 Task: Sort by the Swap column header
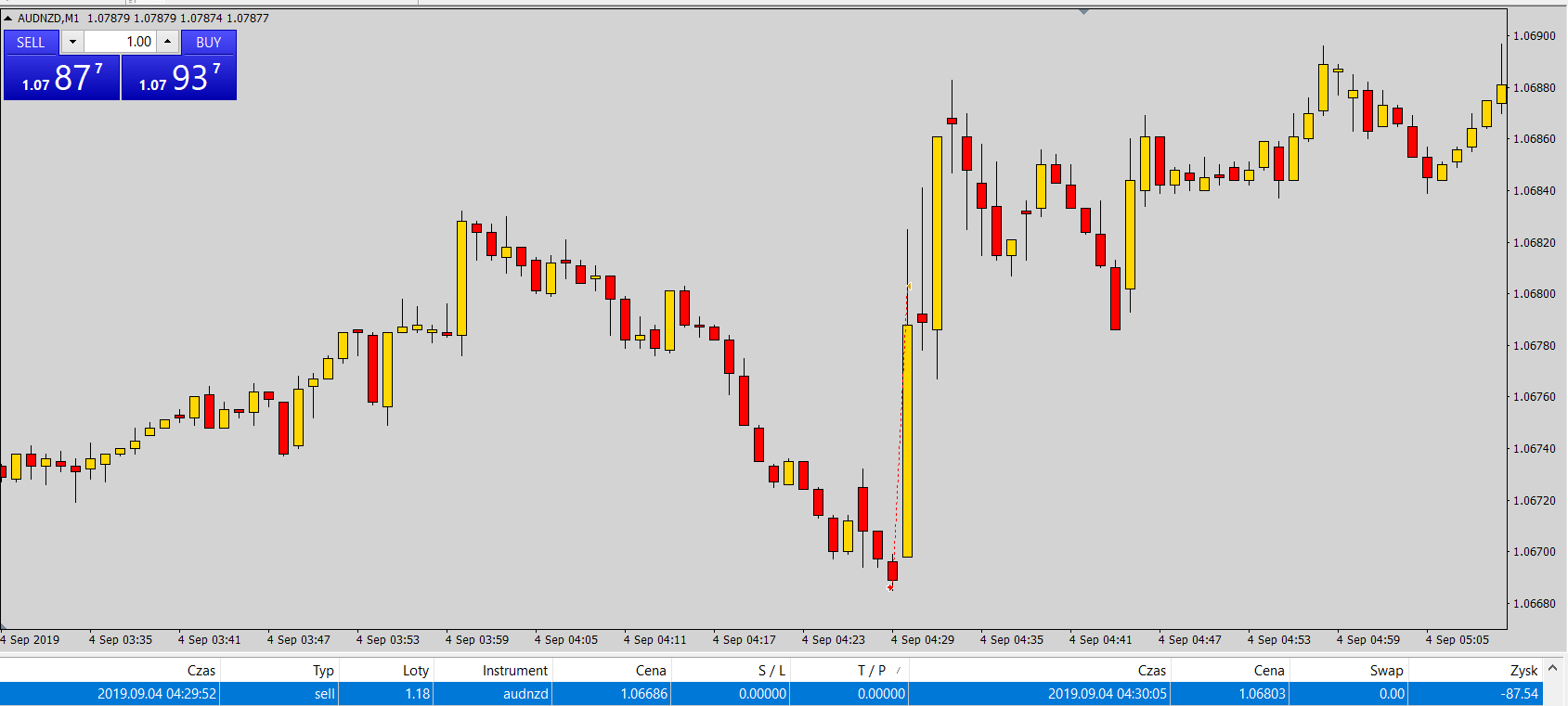coord(1349,670)
